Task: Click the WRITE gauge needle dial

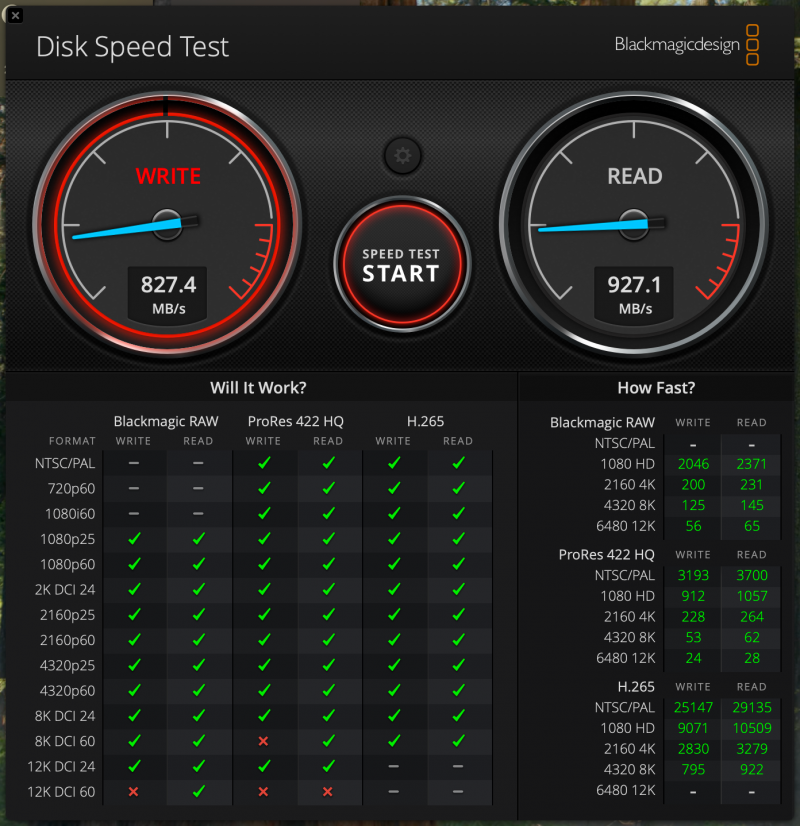Action: pos(167,221)
